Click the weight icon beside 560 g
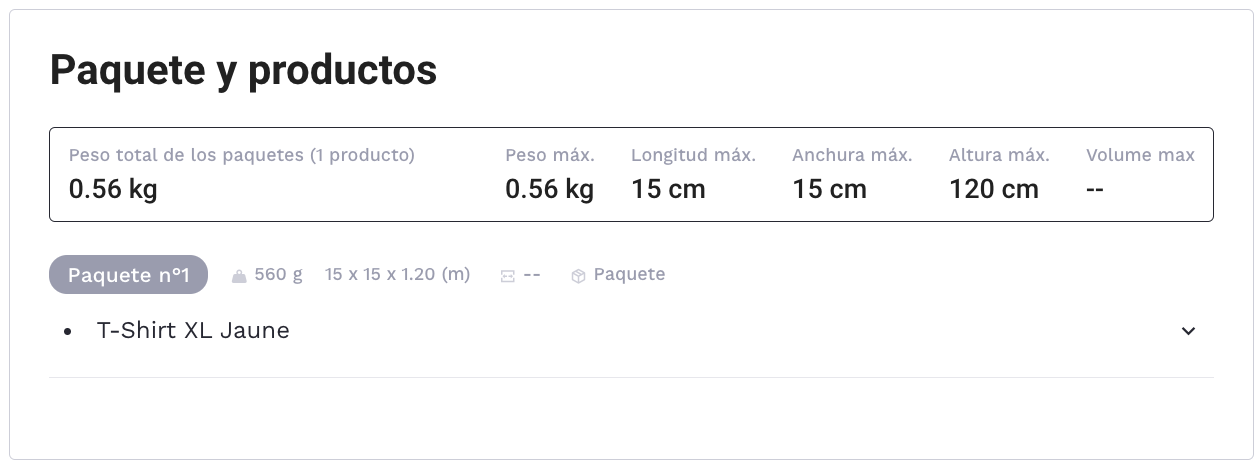1258x472 pixels. click(x=239, y=276)
